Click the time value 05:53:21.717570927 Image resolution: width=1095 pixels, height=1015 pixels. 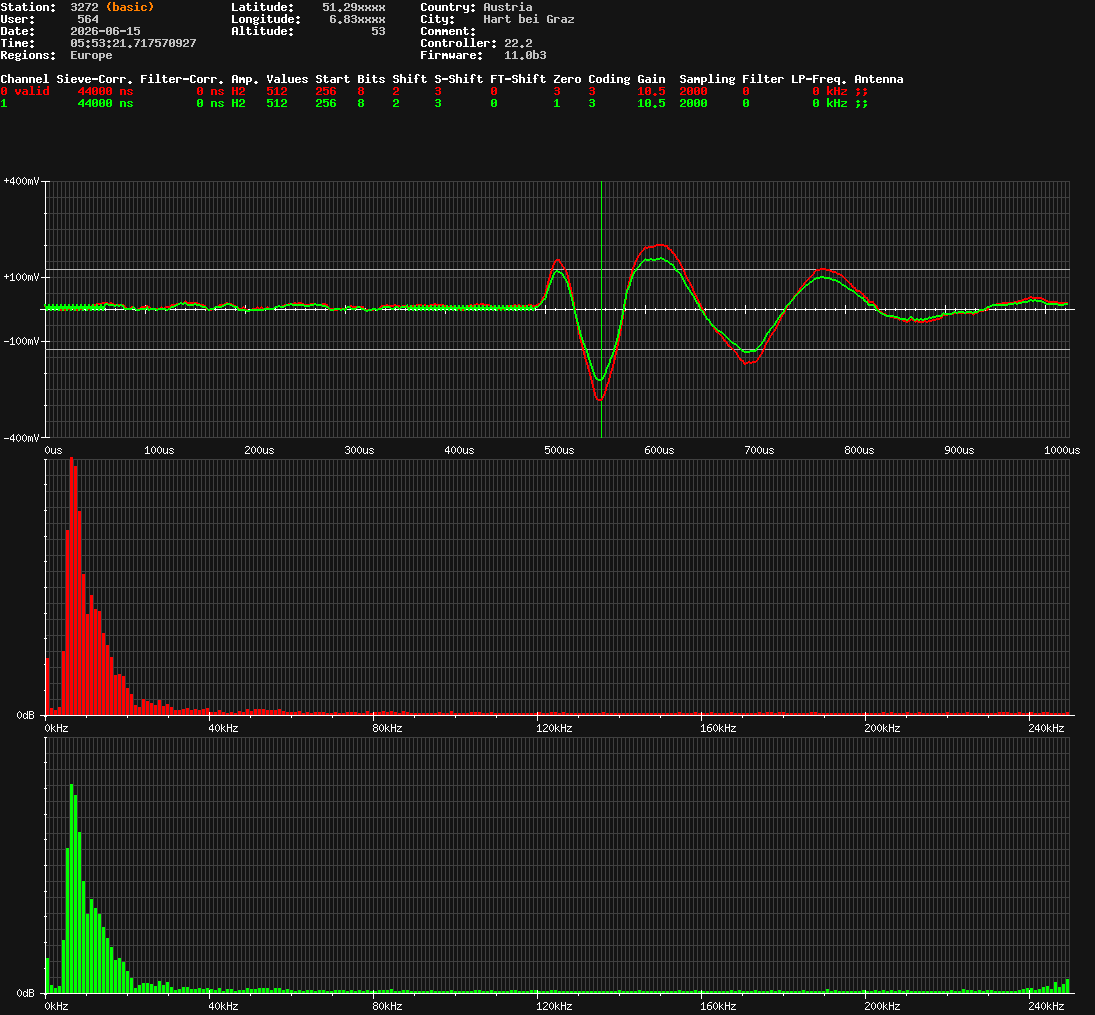[133, 43]
